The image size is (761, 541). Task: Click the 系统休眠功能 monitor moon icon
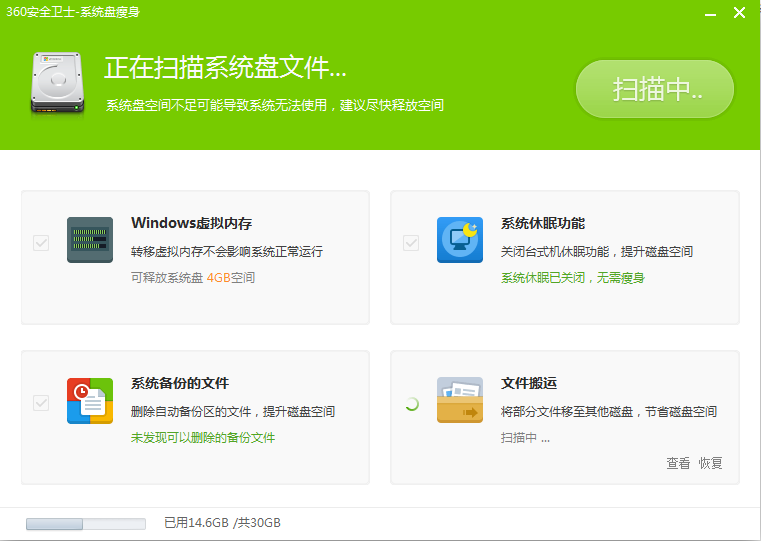(460, 240)
